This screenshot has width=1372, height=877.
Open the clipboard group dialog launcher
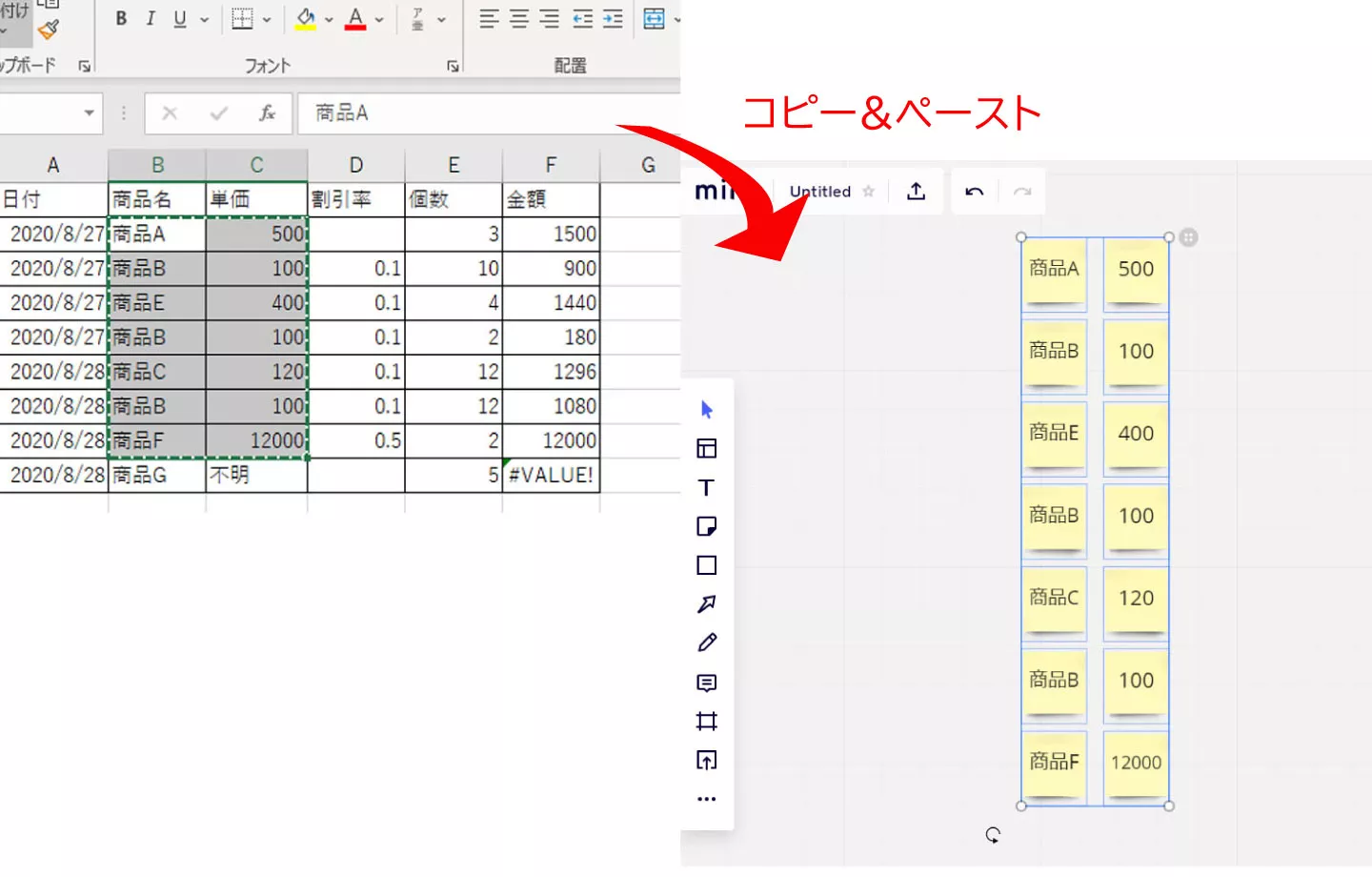[85, 66]
